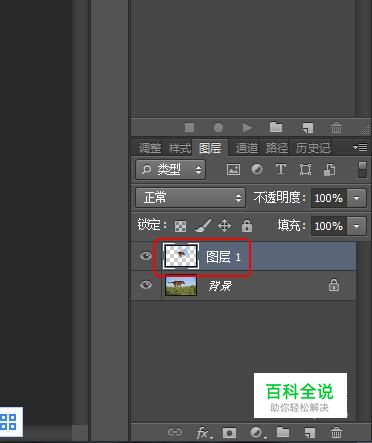The height and width of the screenshot is (443, 372).
Task: Hide the 背景 layer eye icon
Action: click(146, 285)
